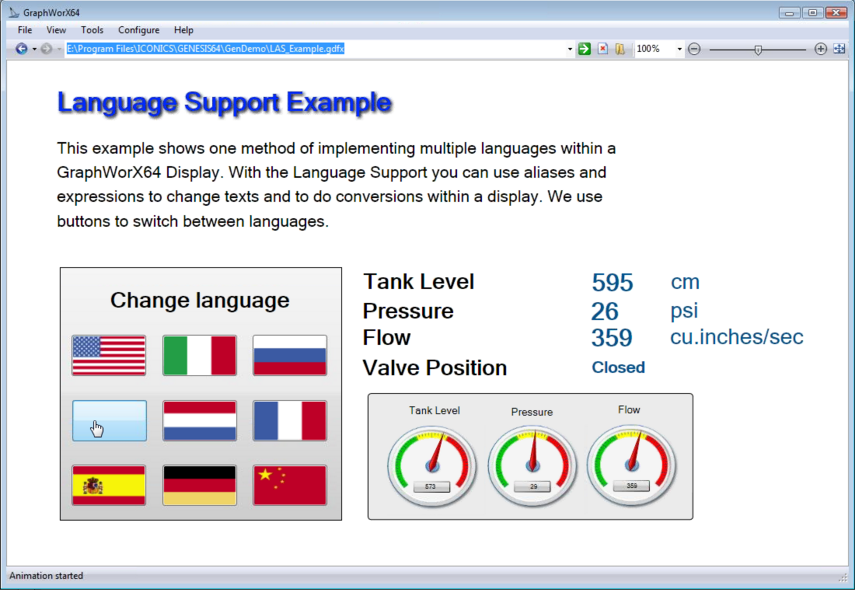Open the Tools menu
Screen dimensions: 855x590
click(x=92, y=30)
